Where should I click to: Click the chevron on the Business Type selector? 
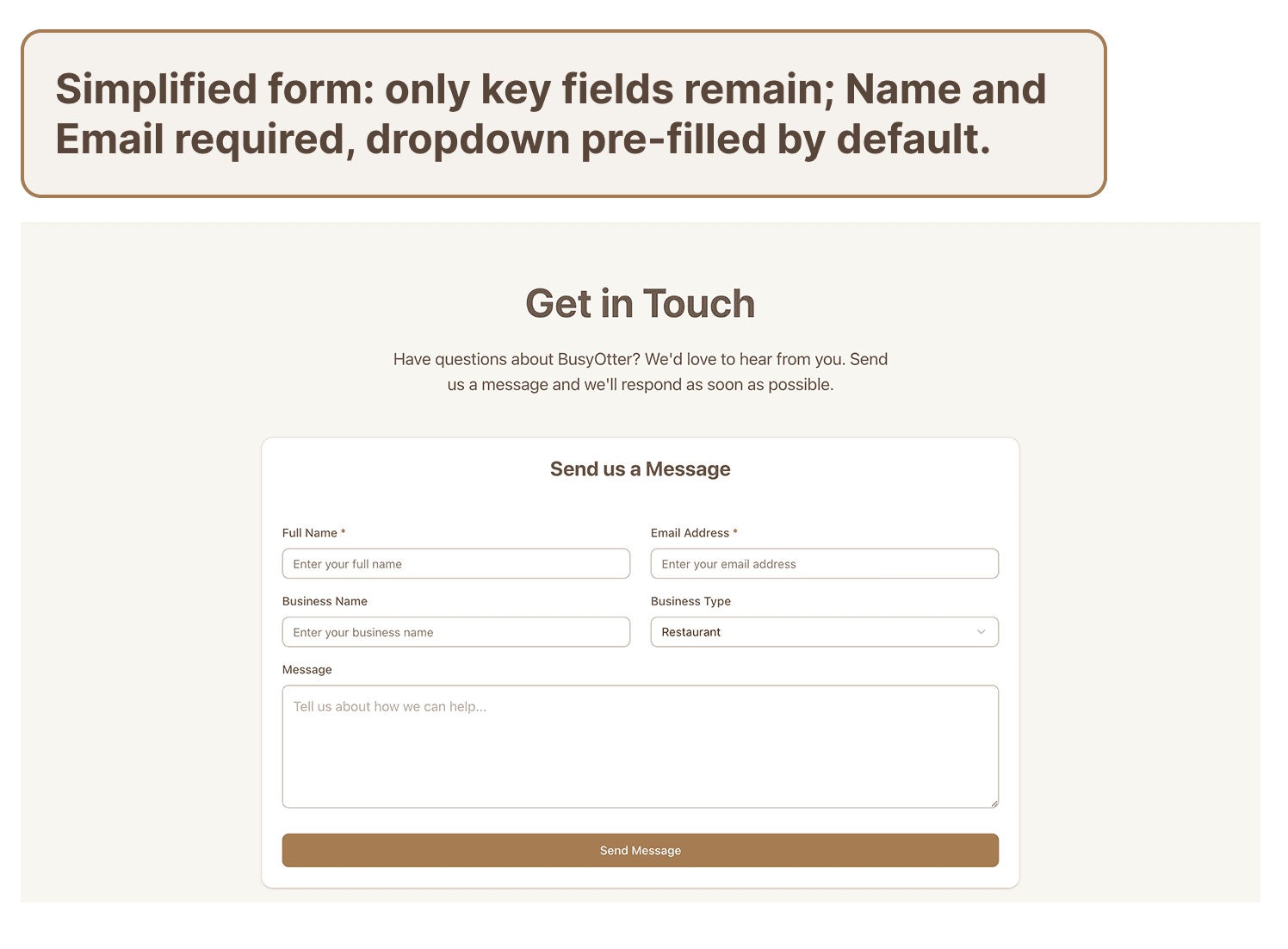click(981, 631)
